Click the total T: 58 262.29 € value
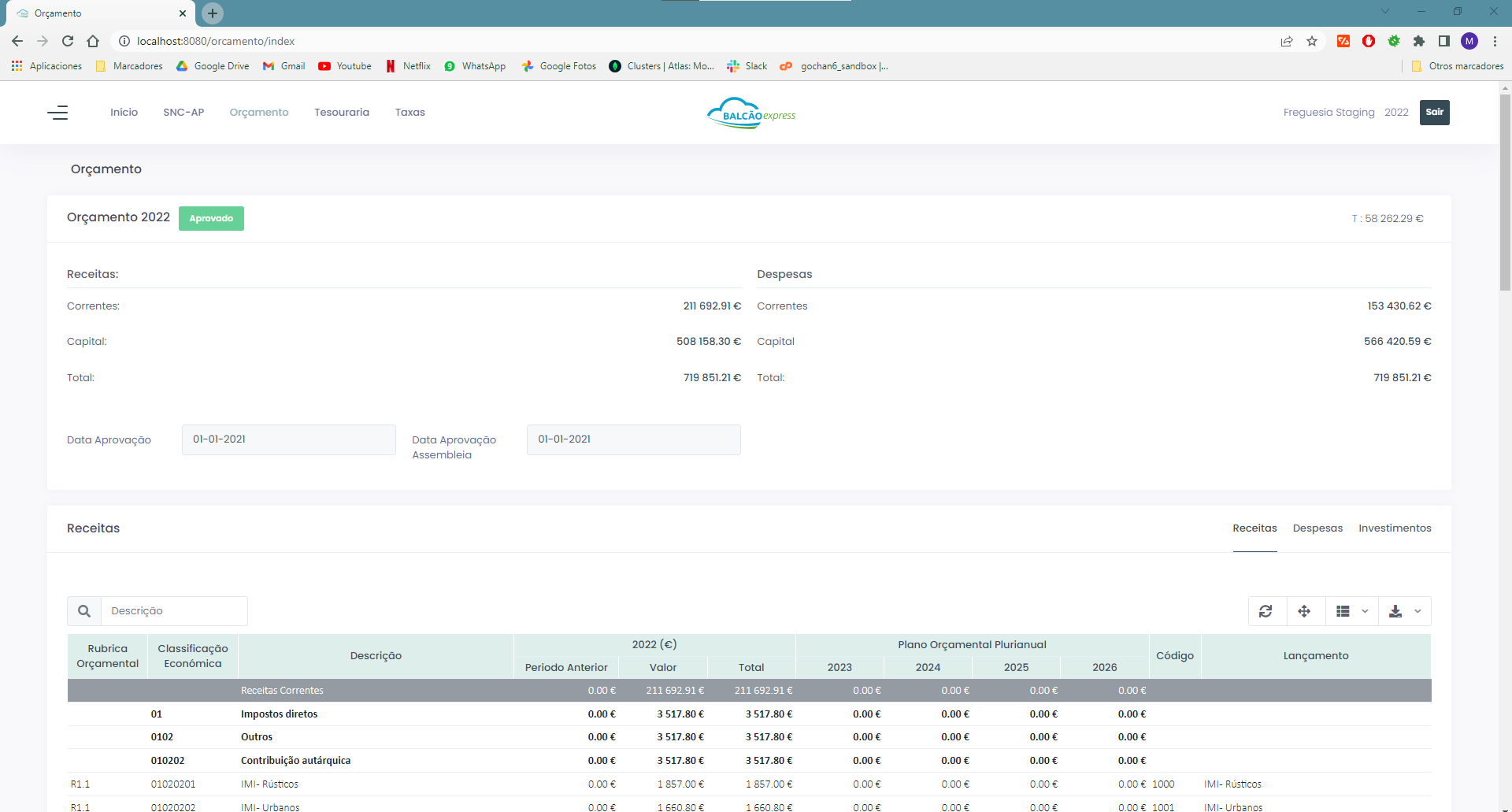Viewport: 1512px width, 812px height. tap(1388, 219)
